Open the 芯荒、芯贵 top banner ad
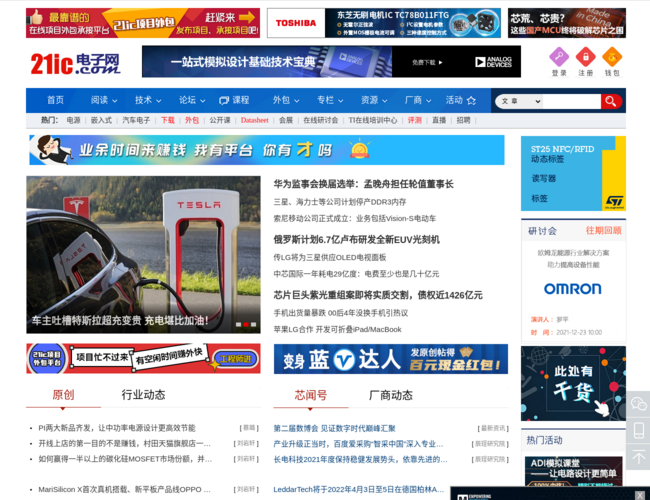This screenshot has width=650, height=500. [567, 23]
